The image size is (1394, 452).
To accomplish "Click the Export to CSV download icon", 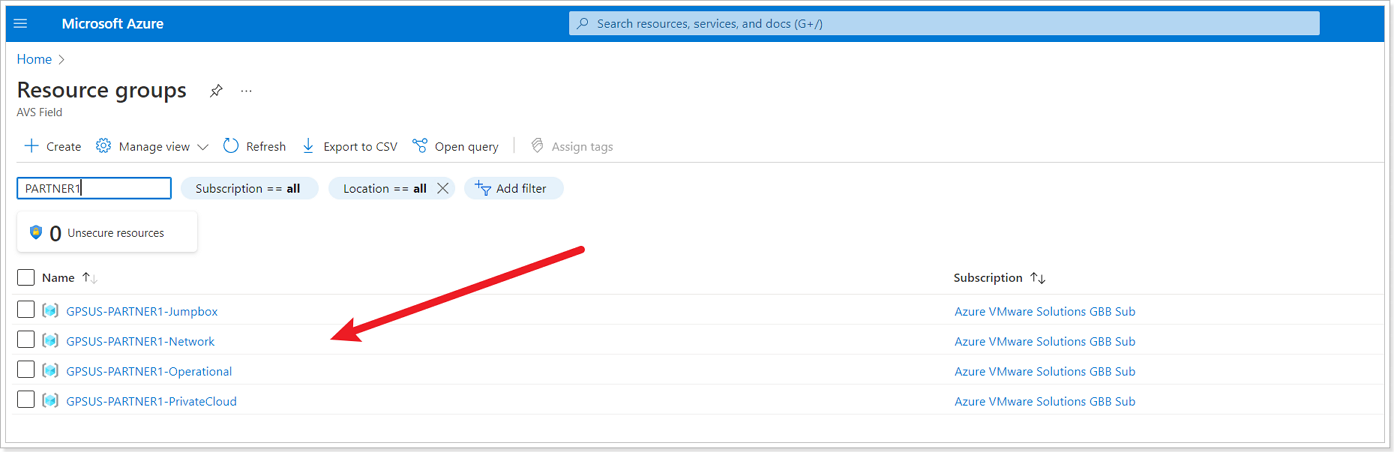I will pos(308,146).
